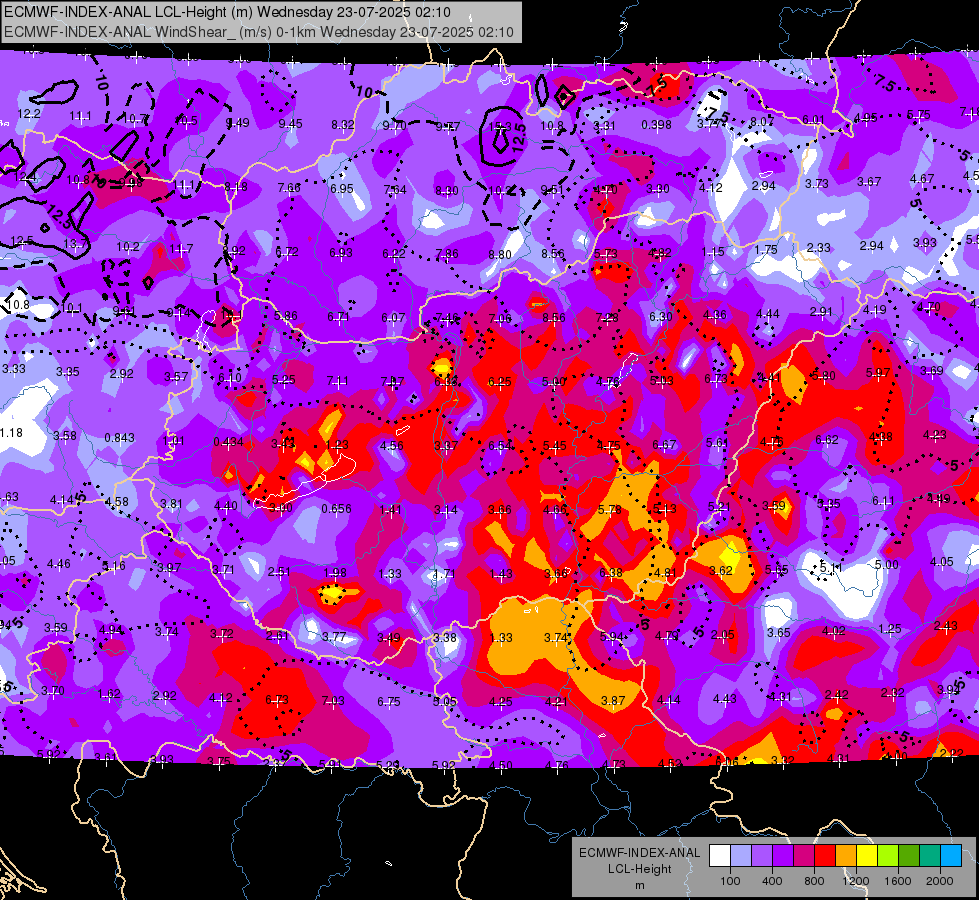The image size is (979, 900).
Task: Click the wind shear value 11.7
Action: tap(181, 249)
